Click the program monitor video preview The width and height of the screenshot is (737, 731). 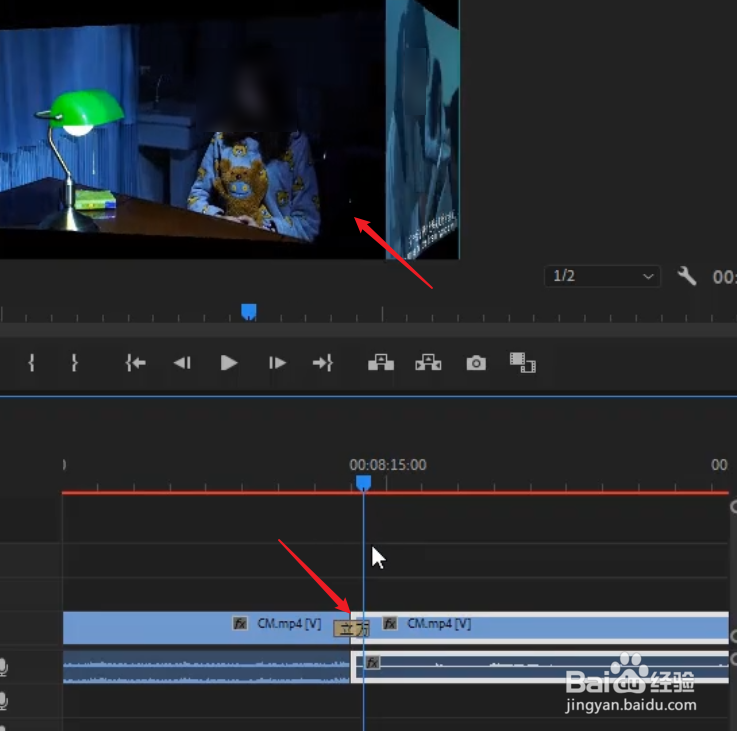[x=229, y=129]
